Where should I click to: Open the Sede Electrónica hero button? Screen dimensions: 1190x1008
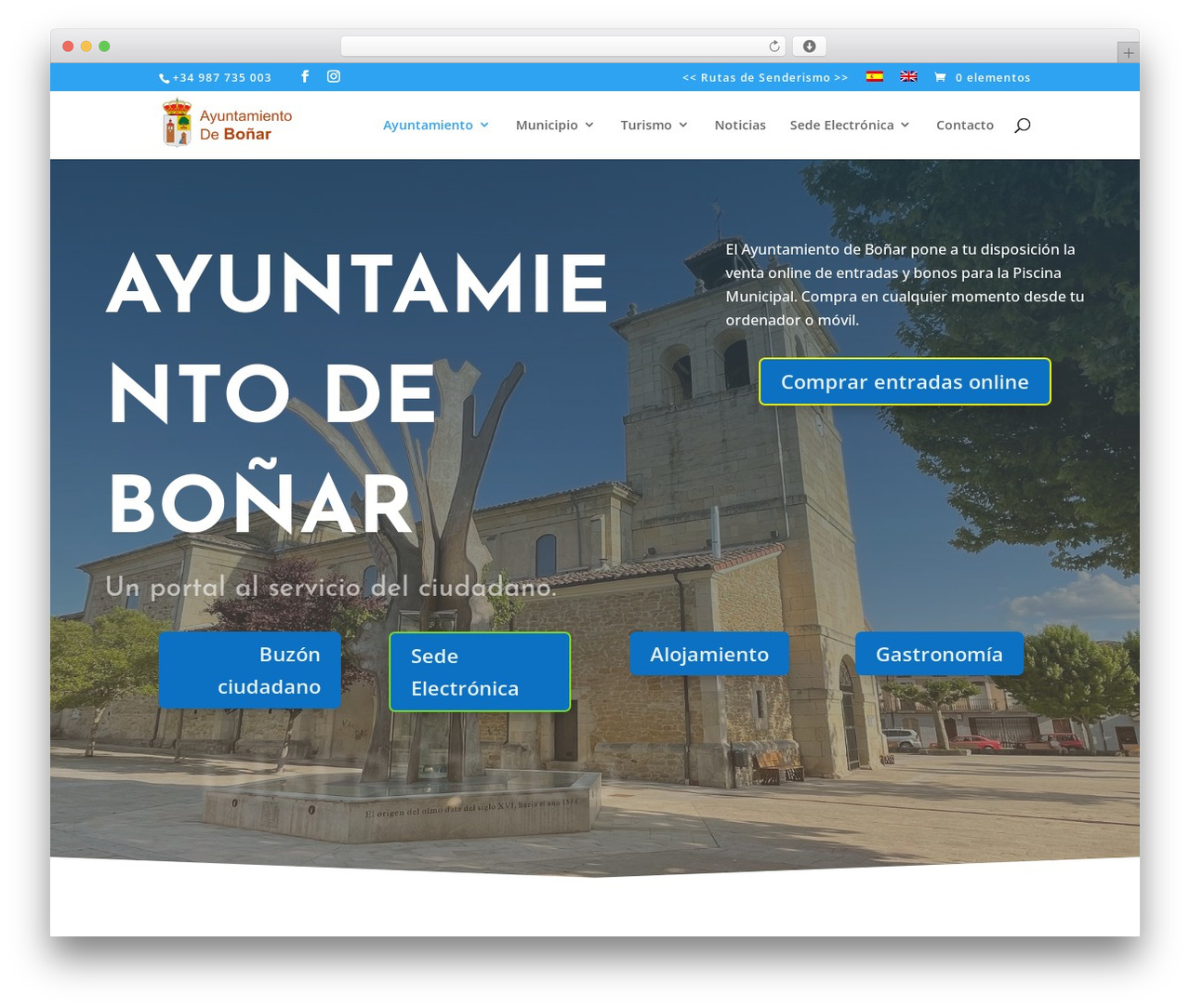480,671
